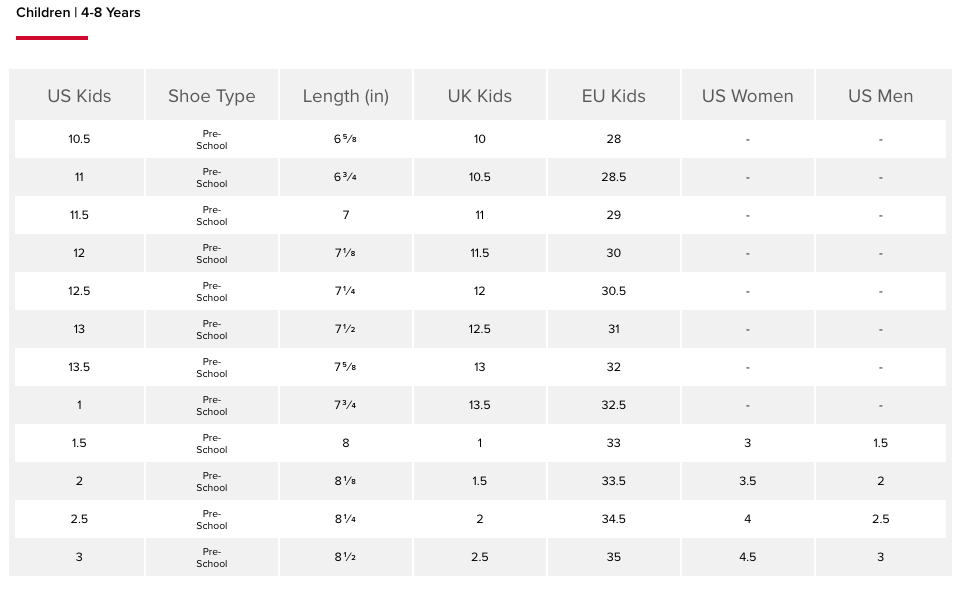Select the Children 4-8 Years tab

[x=78, y=13]
